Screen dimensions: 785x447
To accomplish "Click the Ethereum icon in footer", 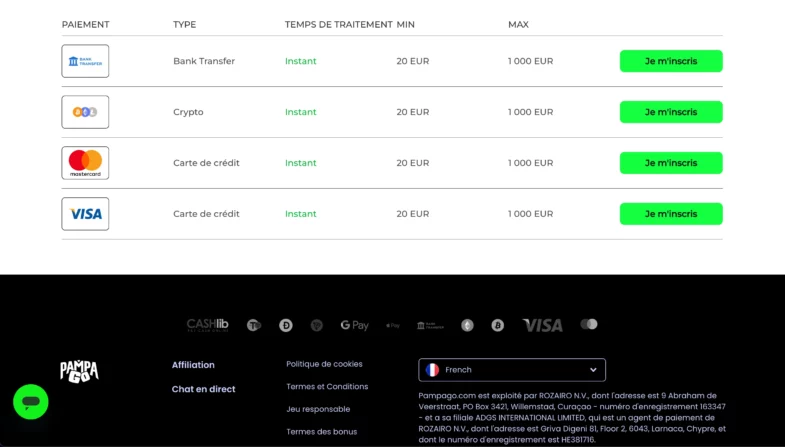I will click(467, 325).
